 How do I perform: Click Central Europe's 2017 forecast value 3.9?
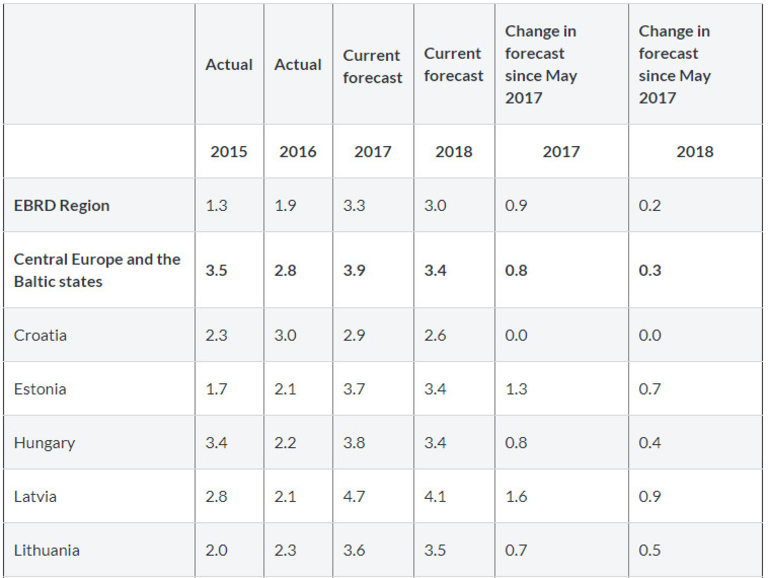click(x=354, y=270)
